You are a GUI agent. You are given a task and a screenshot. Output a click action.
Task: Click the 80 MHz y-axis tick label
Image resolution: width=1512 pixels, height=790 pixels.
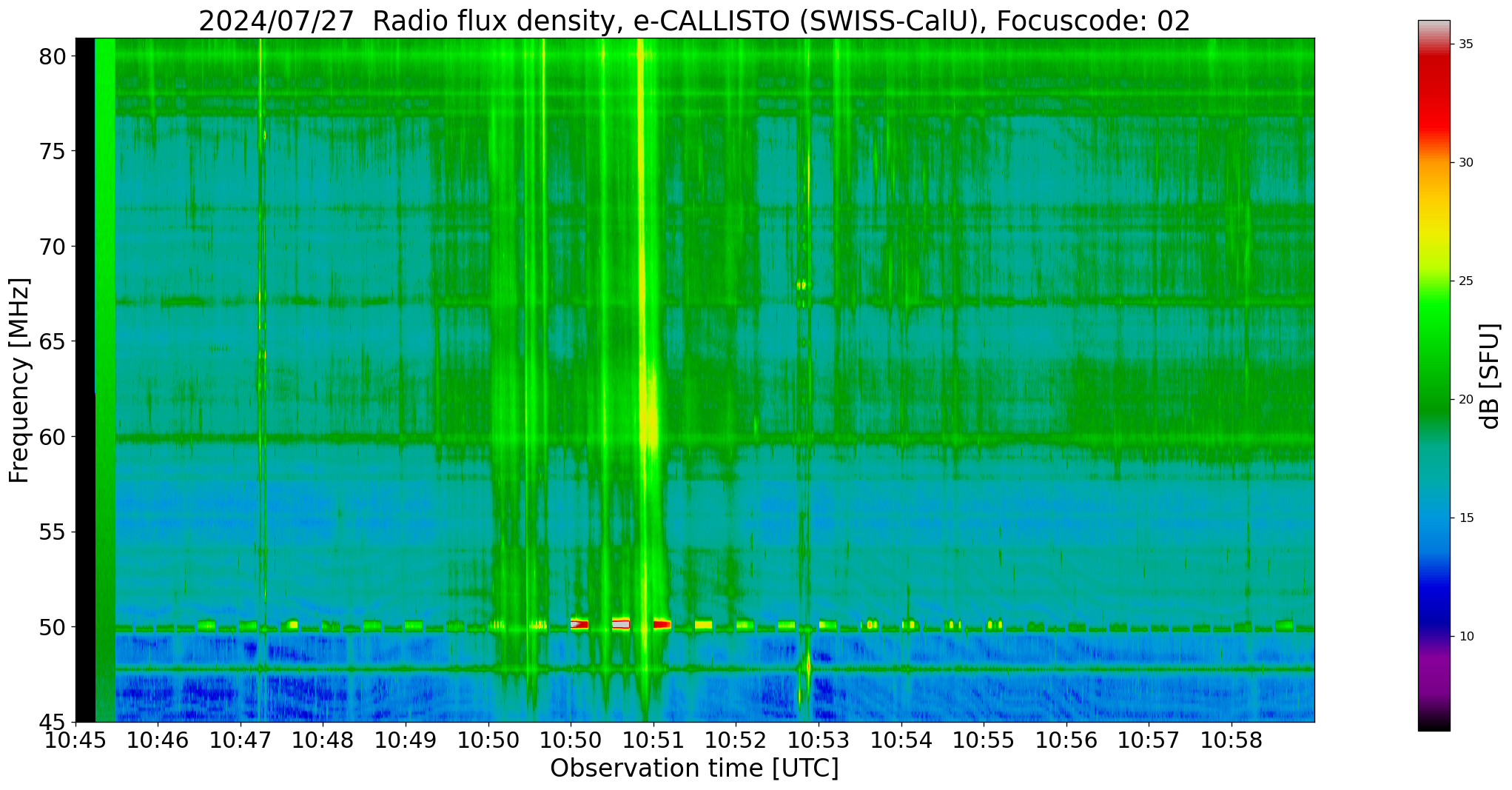(x=53, y=56)
